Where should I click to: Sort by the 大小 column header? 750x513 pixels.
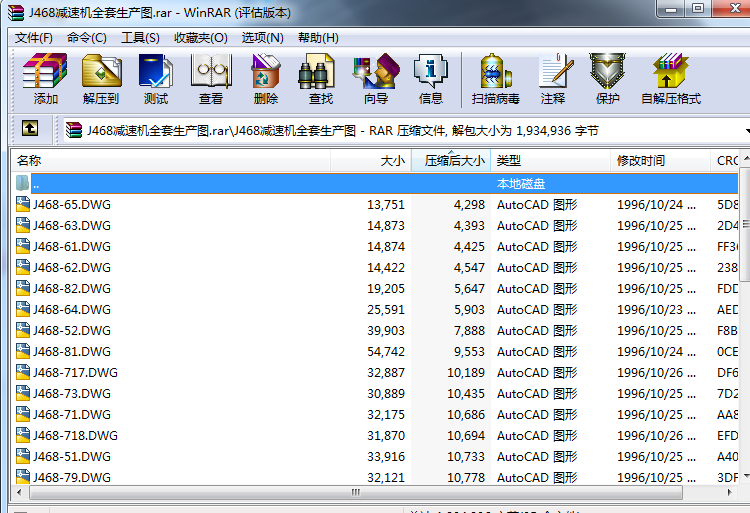pyautogui.click(x=371, y=161)
